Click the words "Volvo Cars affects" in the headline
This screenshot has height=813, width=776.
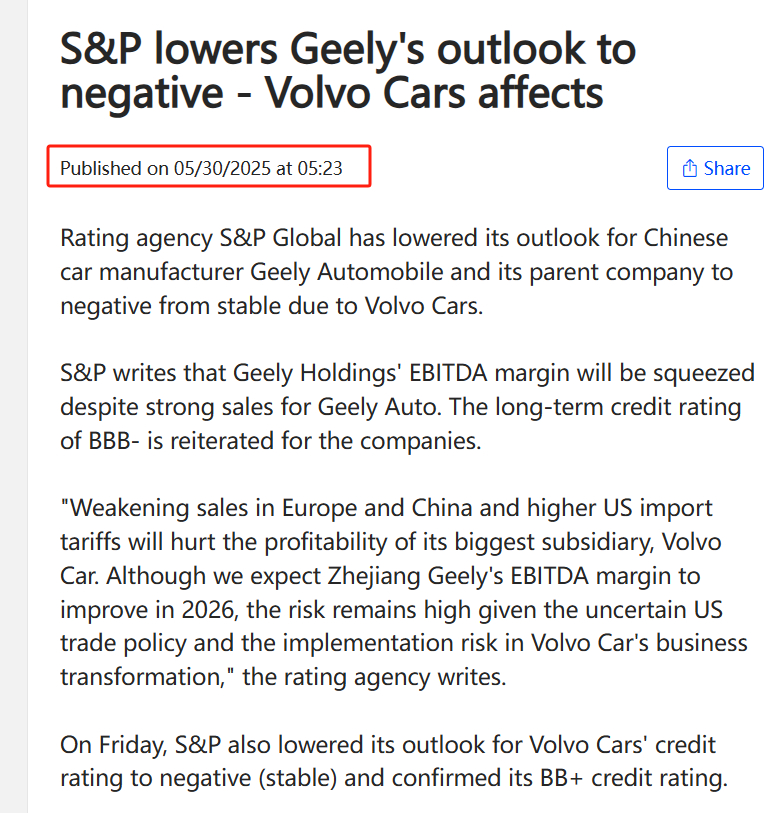click(434, 93)
